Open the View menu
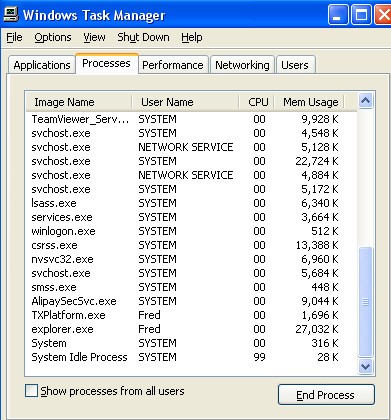391x420 pixels. pos(94,37)
